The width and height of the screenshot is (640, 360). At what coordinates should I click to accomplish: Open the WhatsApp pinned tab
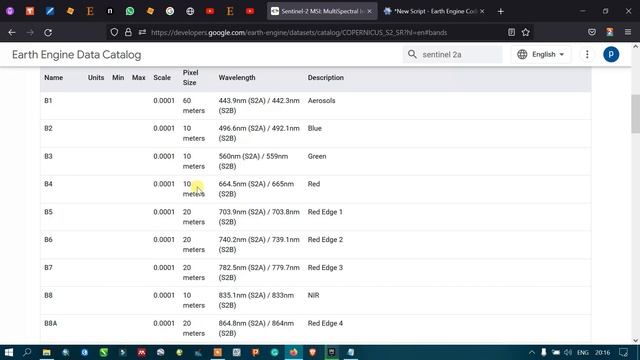tap(130, 11)
